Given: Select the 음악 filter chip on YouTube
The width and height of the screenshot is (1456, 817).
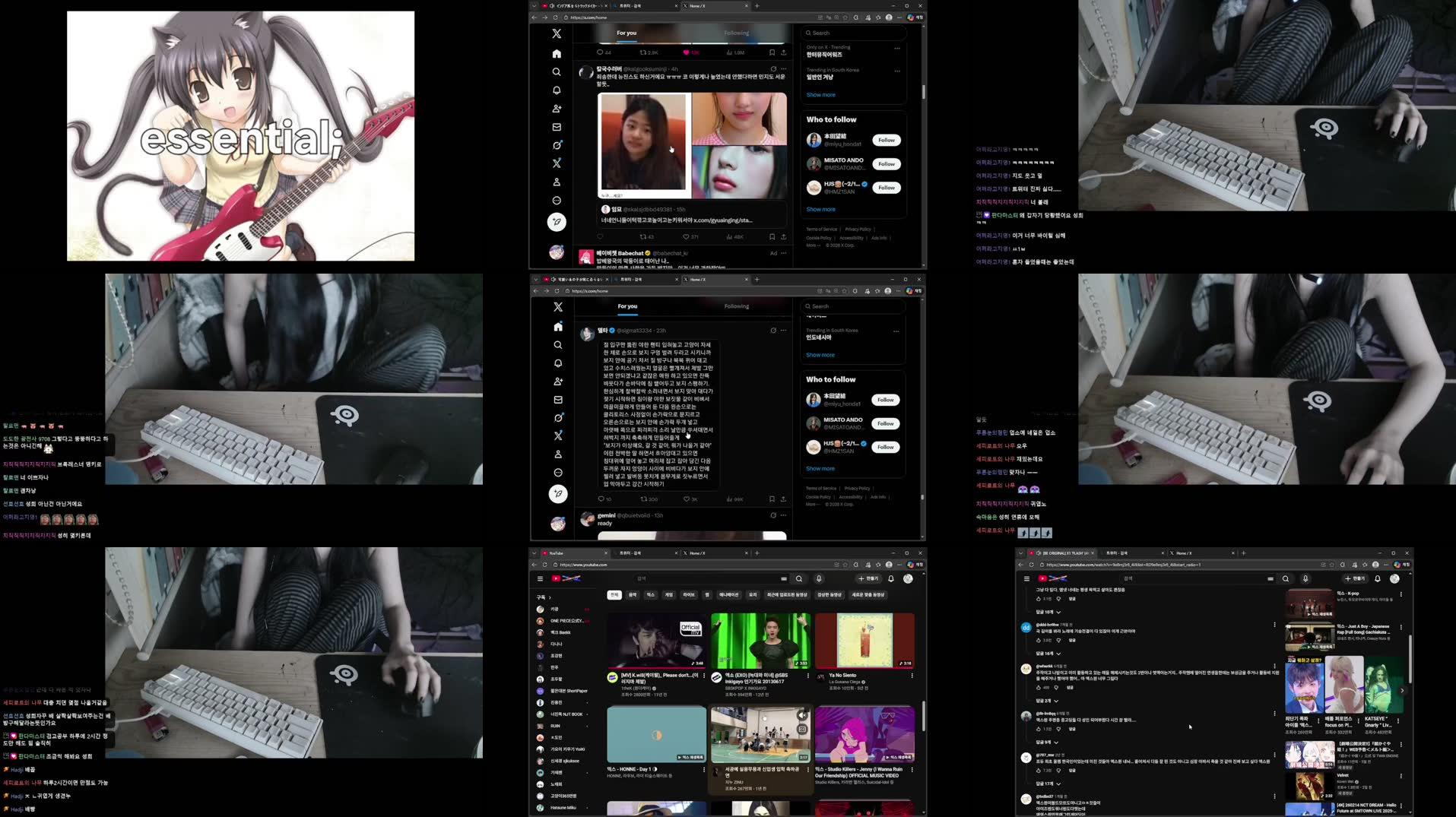Looking at the screenshot, I should coord(632,595).
